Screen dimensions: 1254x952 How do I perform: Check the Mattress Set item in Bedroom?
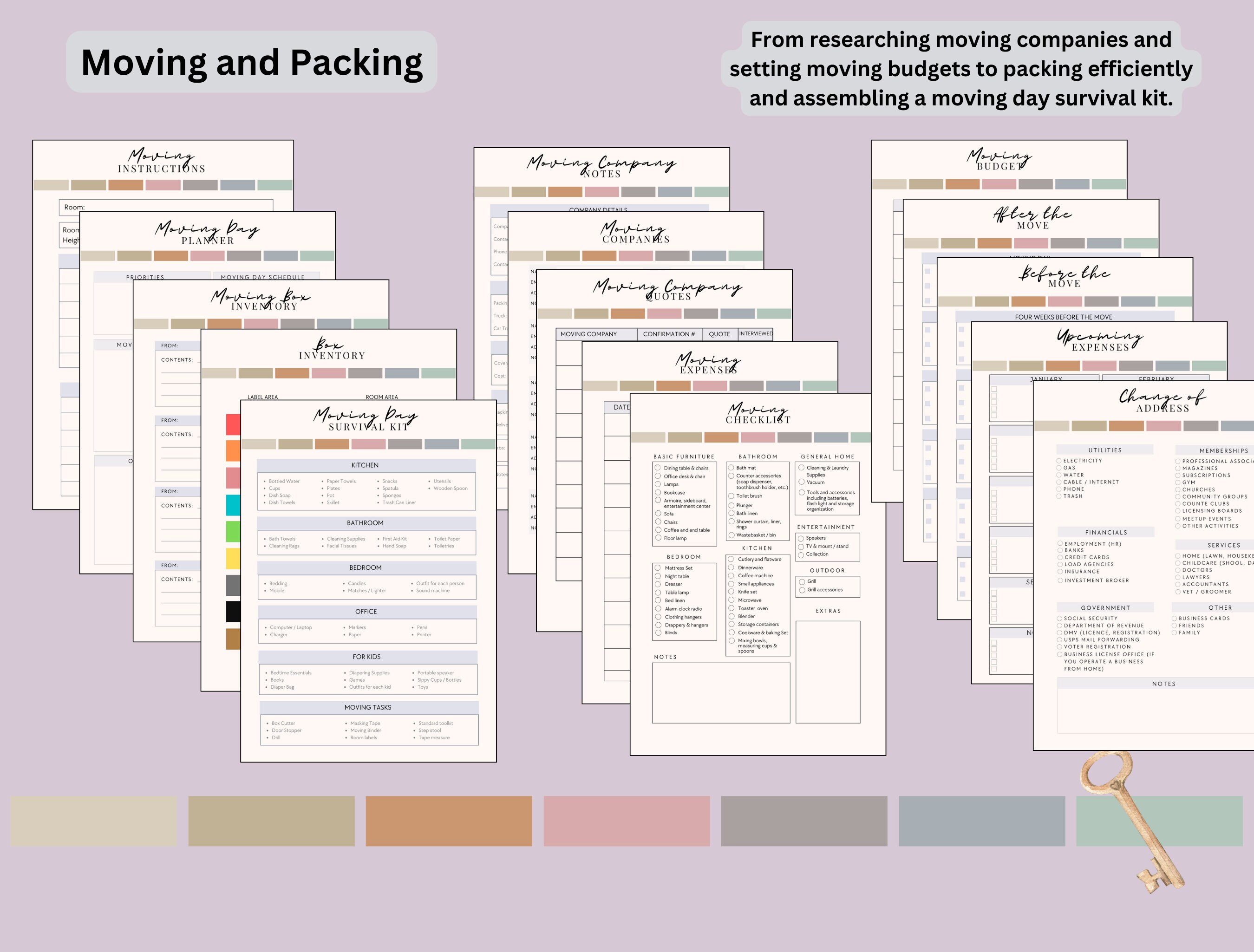[658, 567]
